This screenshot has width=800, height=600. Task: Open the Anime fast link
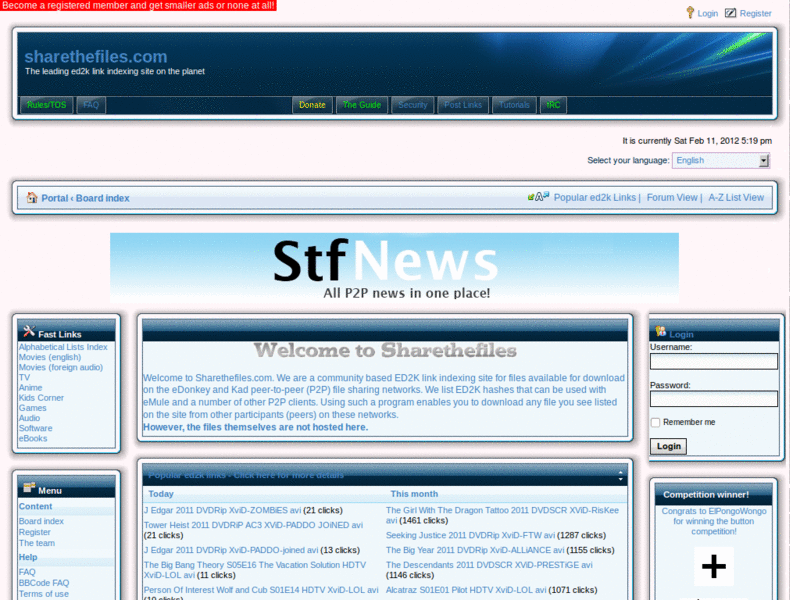31,388
